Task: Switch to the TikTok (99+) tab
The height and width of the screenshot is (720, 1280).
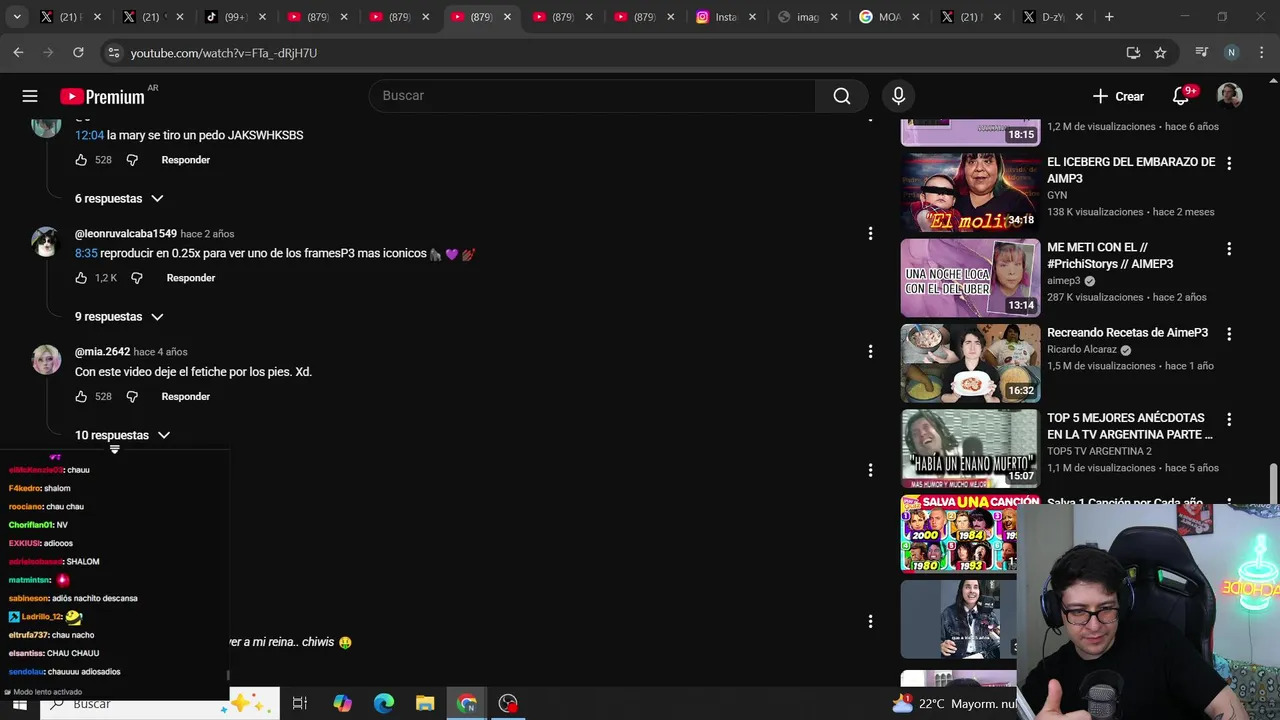Action: click(235, 17)
